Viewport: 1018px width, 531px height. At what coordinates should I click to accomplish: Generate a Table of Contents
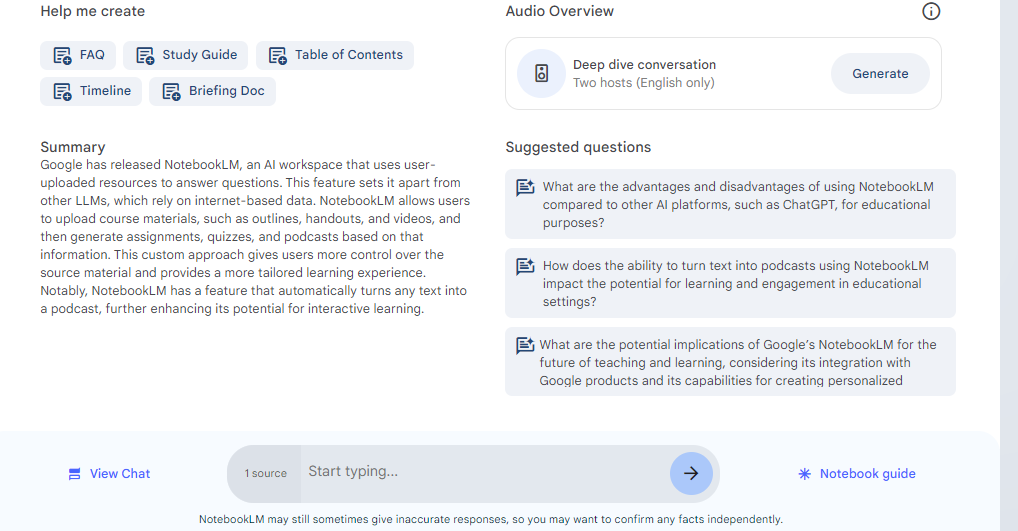pos(335,55)
